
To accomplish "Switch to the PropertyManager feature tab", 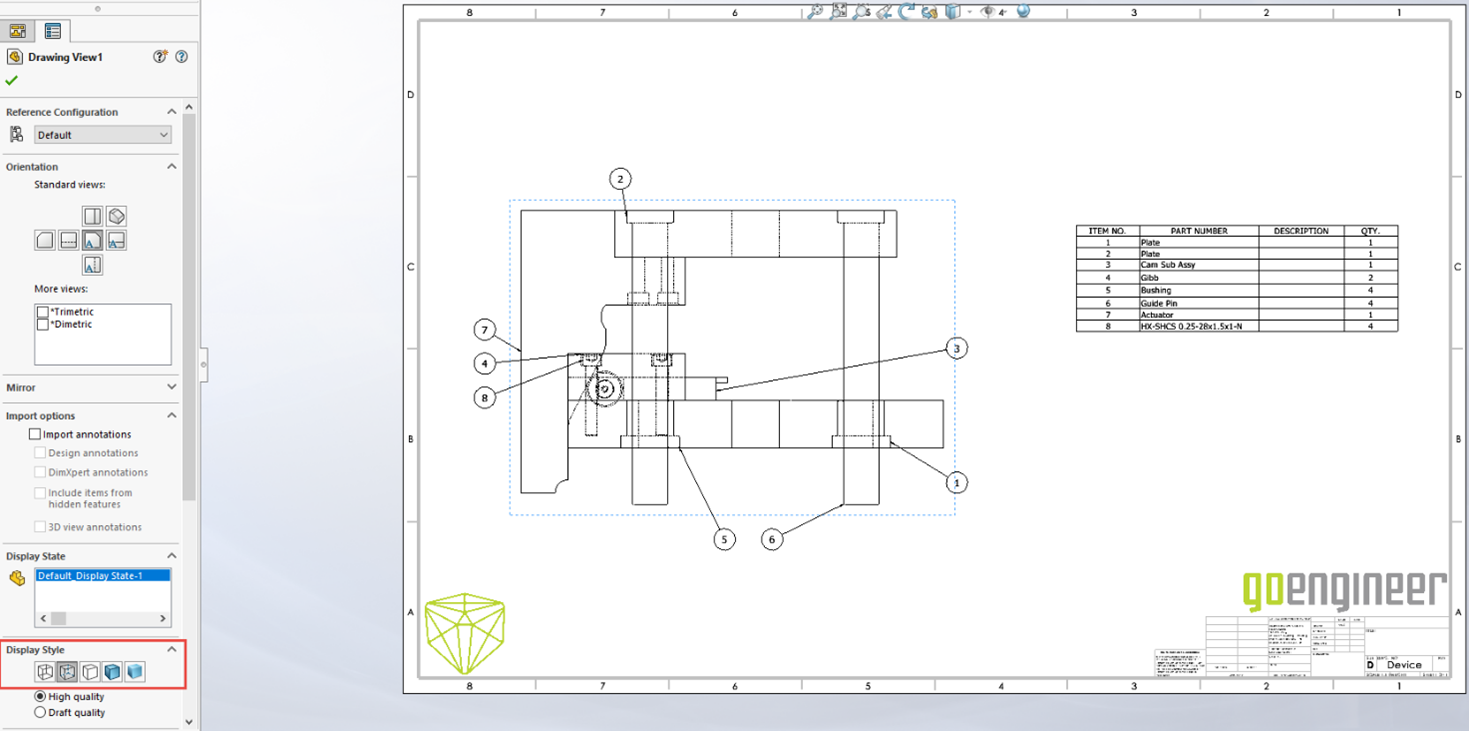I will tap(17, 30).
